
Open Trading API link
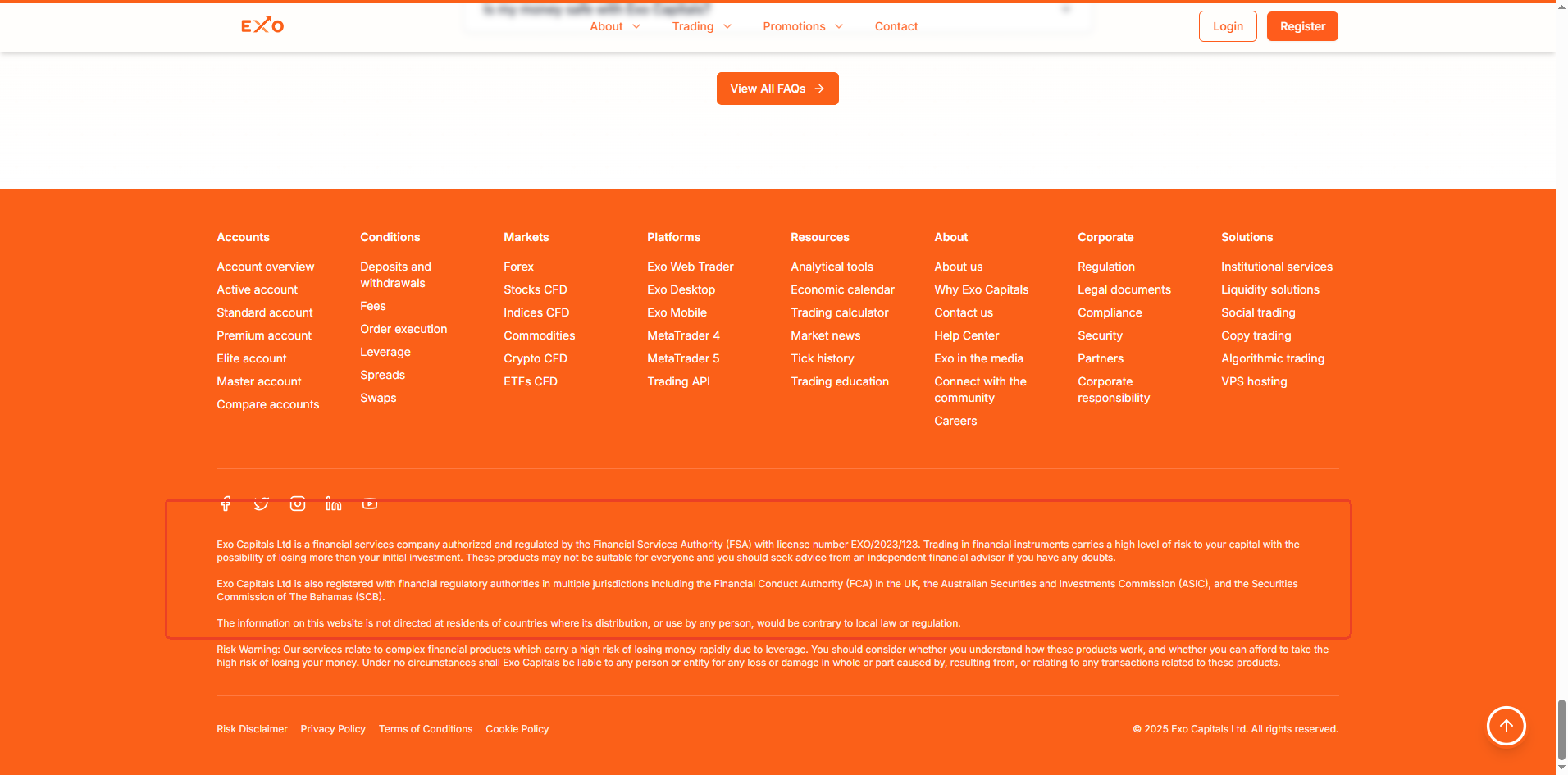pyautogui.click(x=679, y=381)
